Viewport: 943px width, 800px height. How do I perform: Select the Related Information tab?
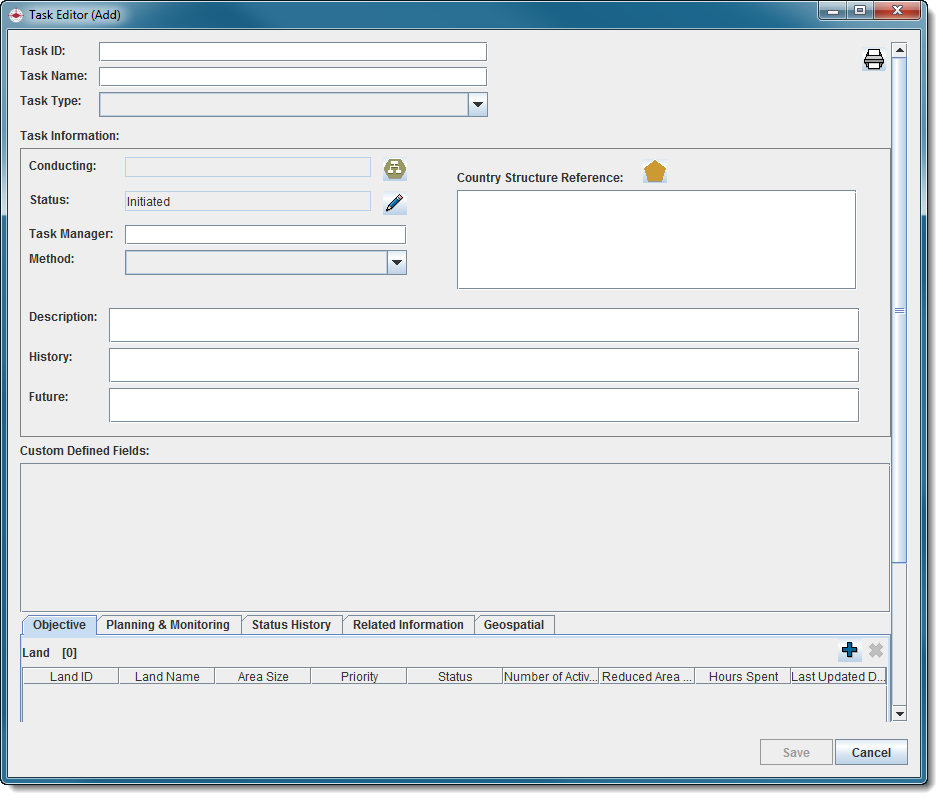point(408,625)
